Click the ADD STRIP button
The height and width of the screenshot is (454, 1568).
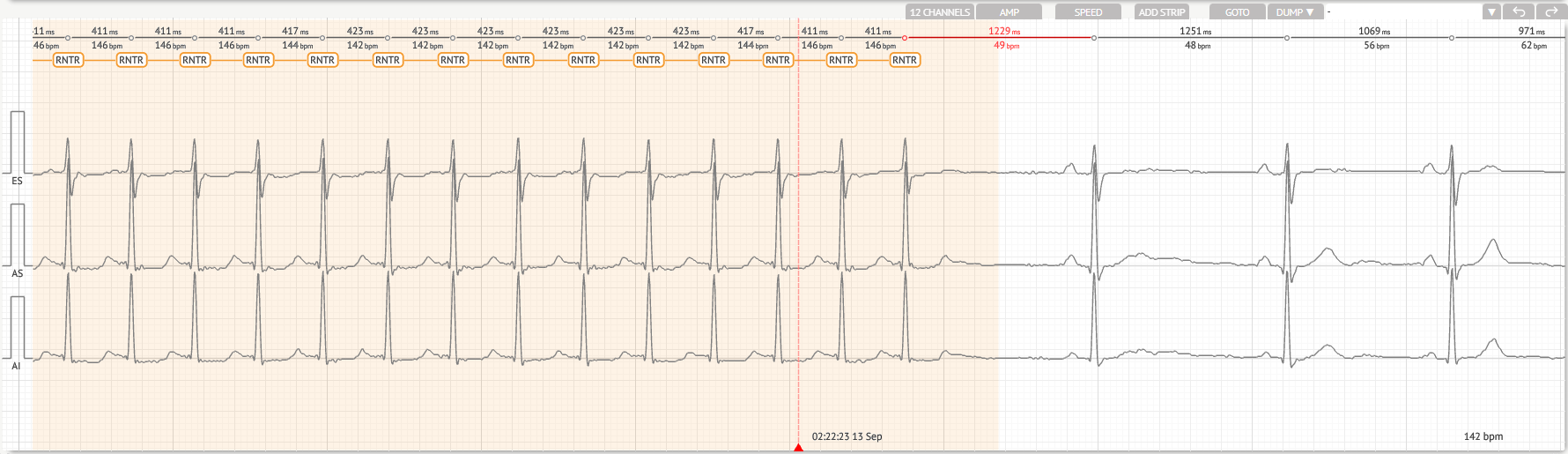coord(1162,12)
